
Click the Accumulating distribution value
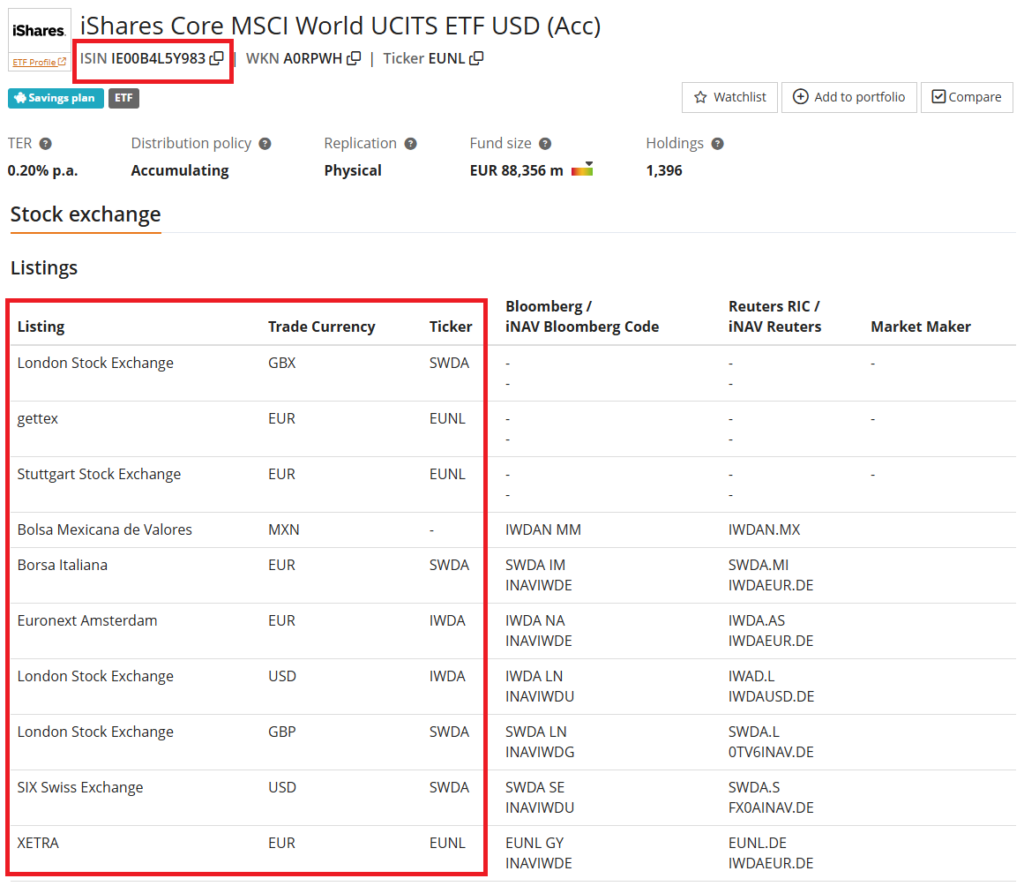[180, 170]
